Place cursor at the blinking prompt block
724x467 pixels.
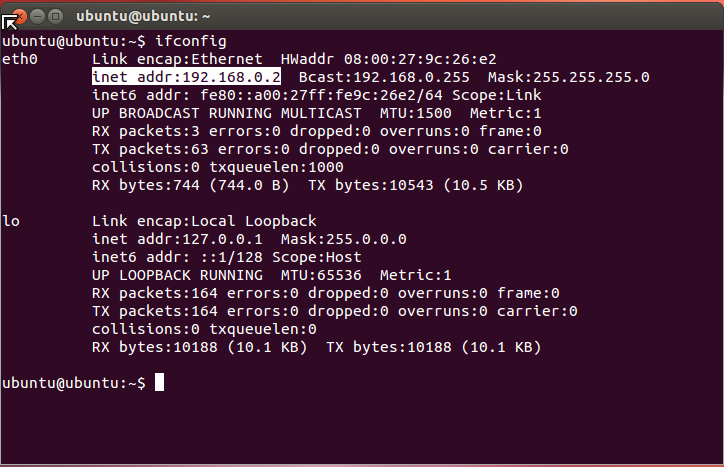tap(159, 382)
